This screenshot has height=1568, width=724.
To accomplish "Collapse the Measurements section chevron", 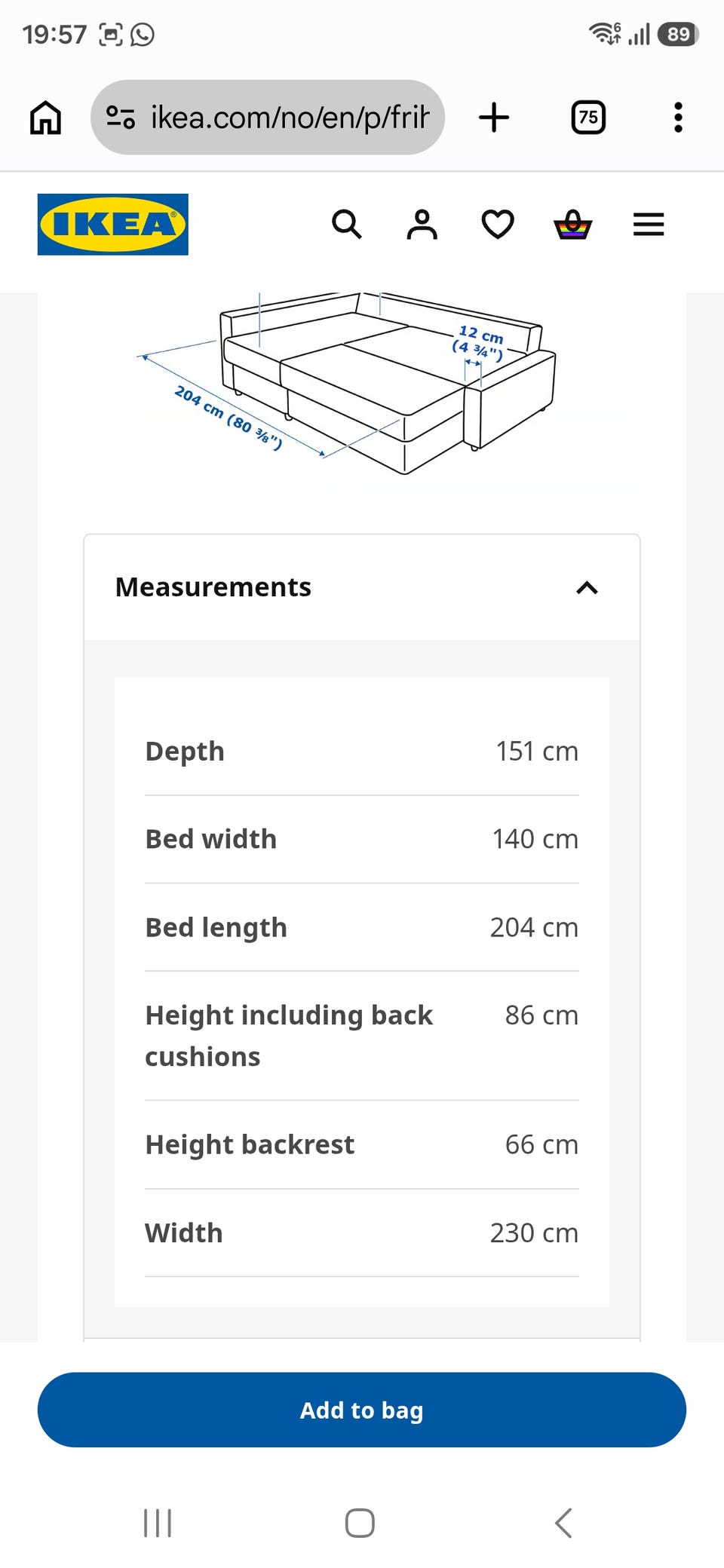I will coord(587,588).
